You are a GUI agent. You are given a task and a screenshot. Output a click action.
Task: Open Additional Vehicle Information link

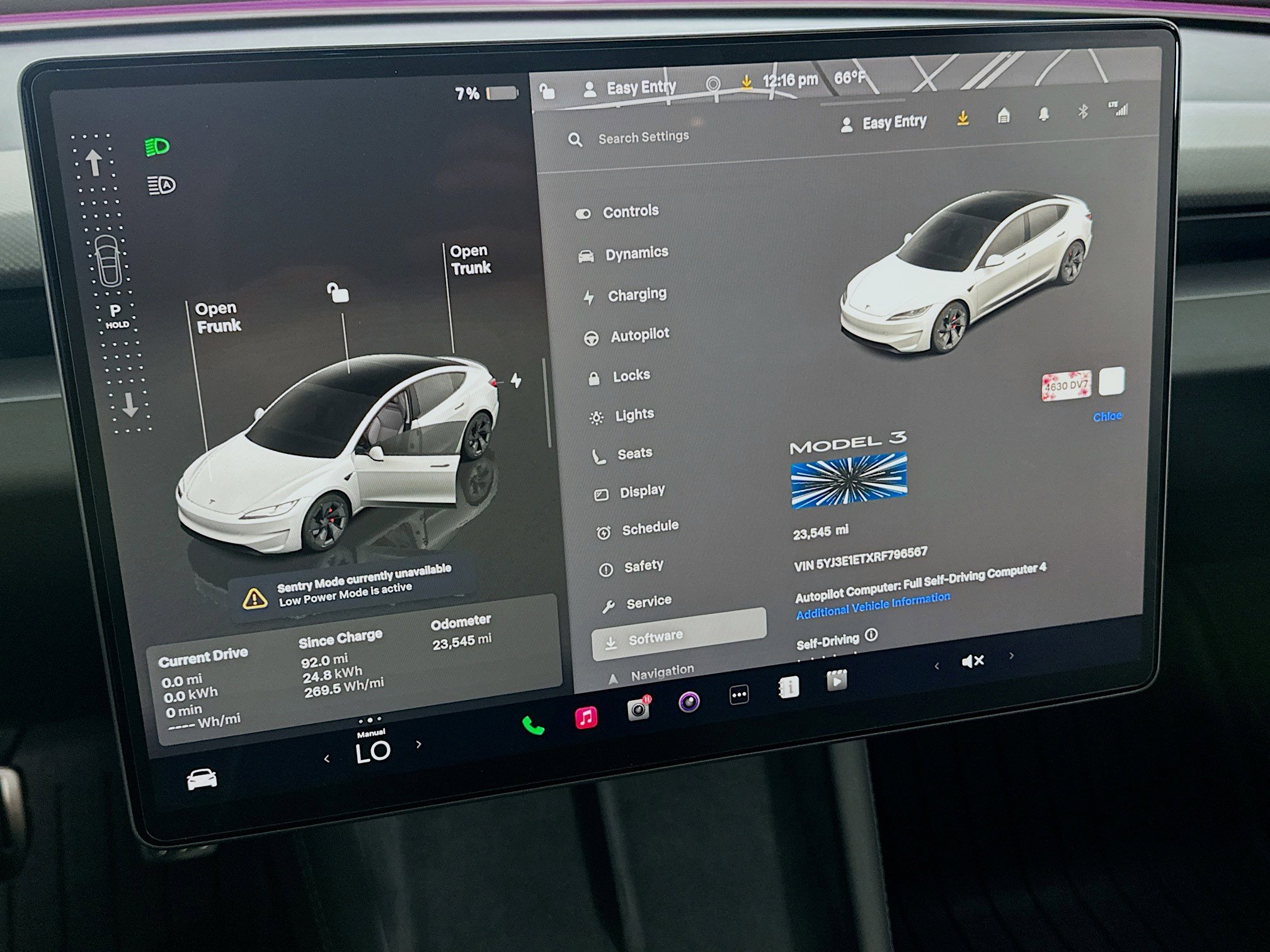(x=873, y=606)
